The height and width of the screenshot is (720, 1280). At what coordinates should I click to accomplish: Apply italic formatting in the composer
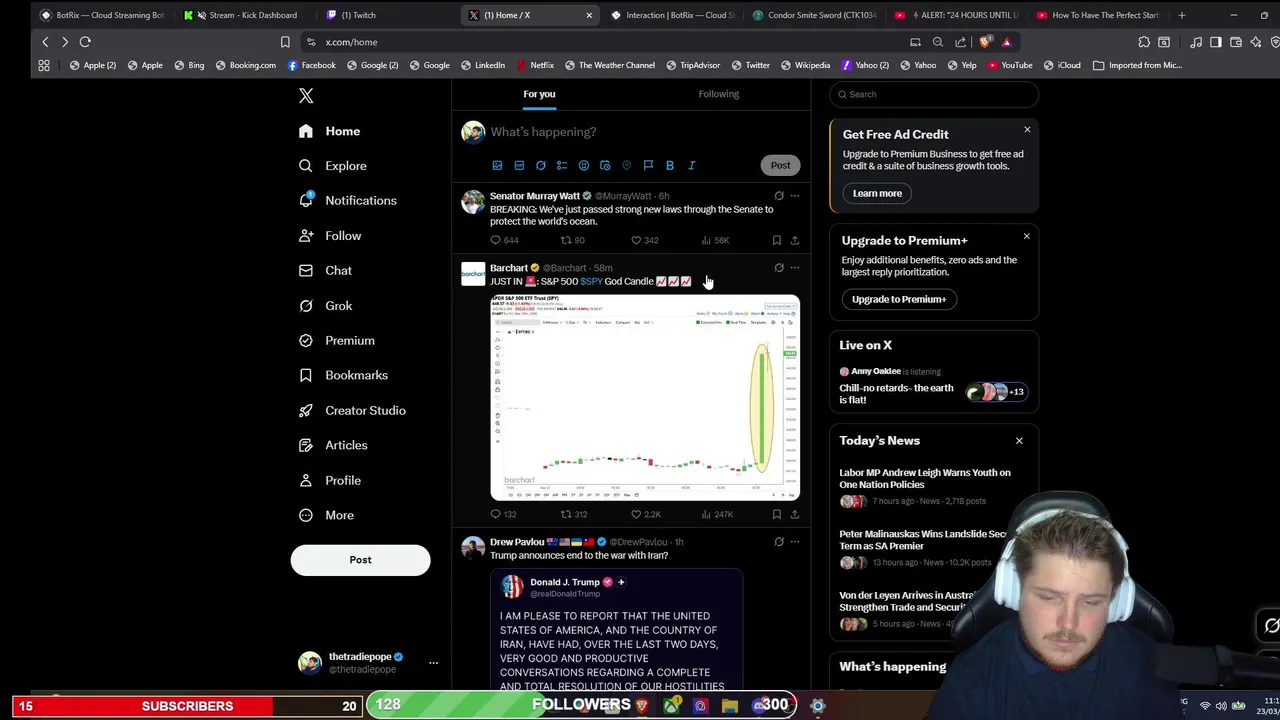[691, 165]
